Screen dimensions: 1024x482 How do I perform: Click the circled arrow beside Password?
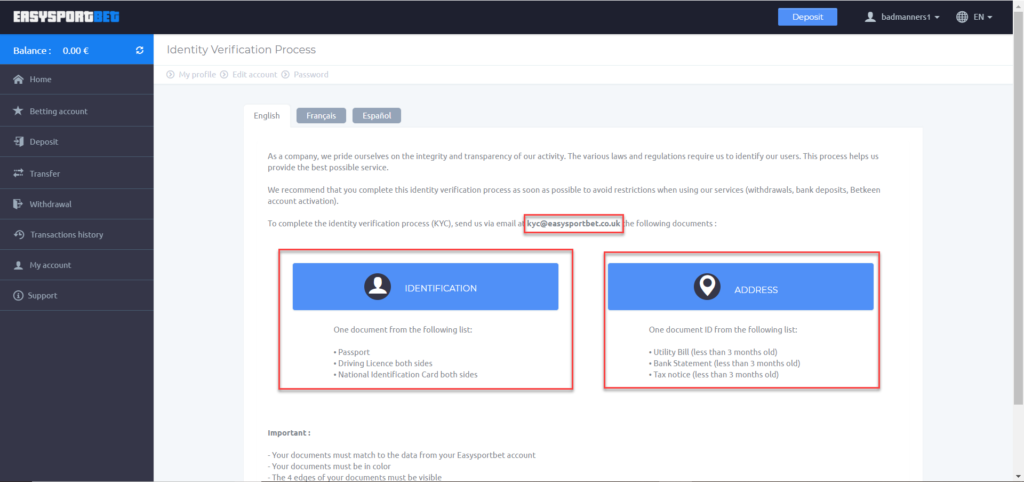[285, 74]
